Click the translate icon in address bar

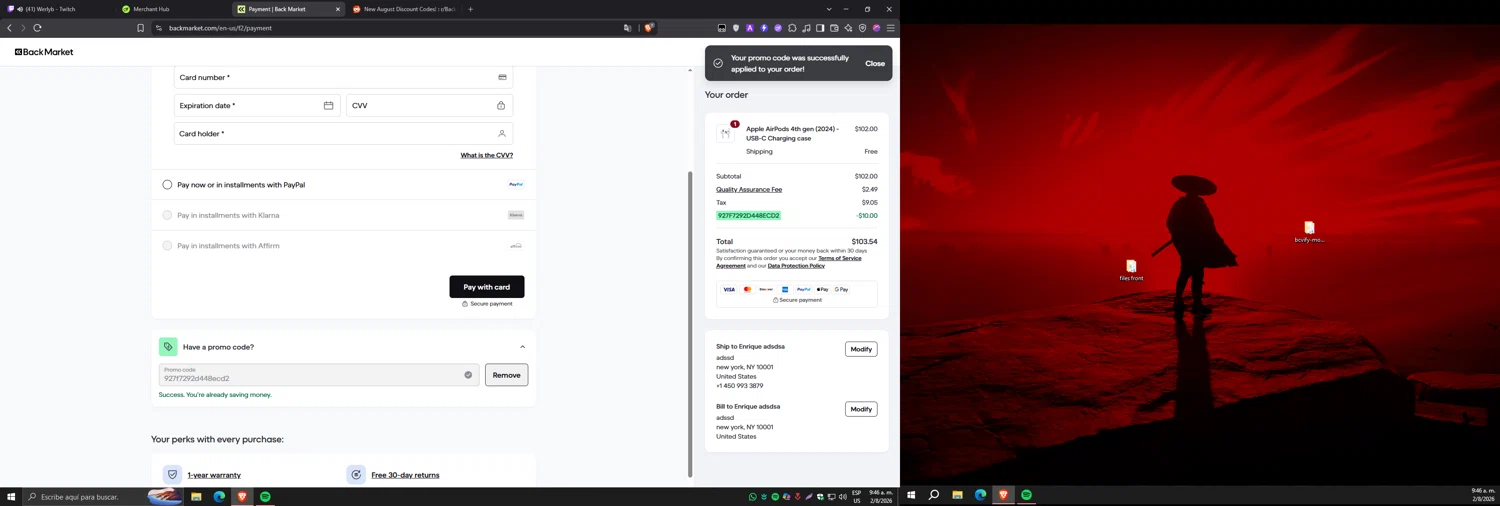point(627,28)
